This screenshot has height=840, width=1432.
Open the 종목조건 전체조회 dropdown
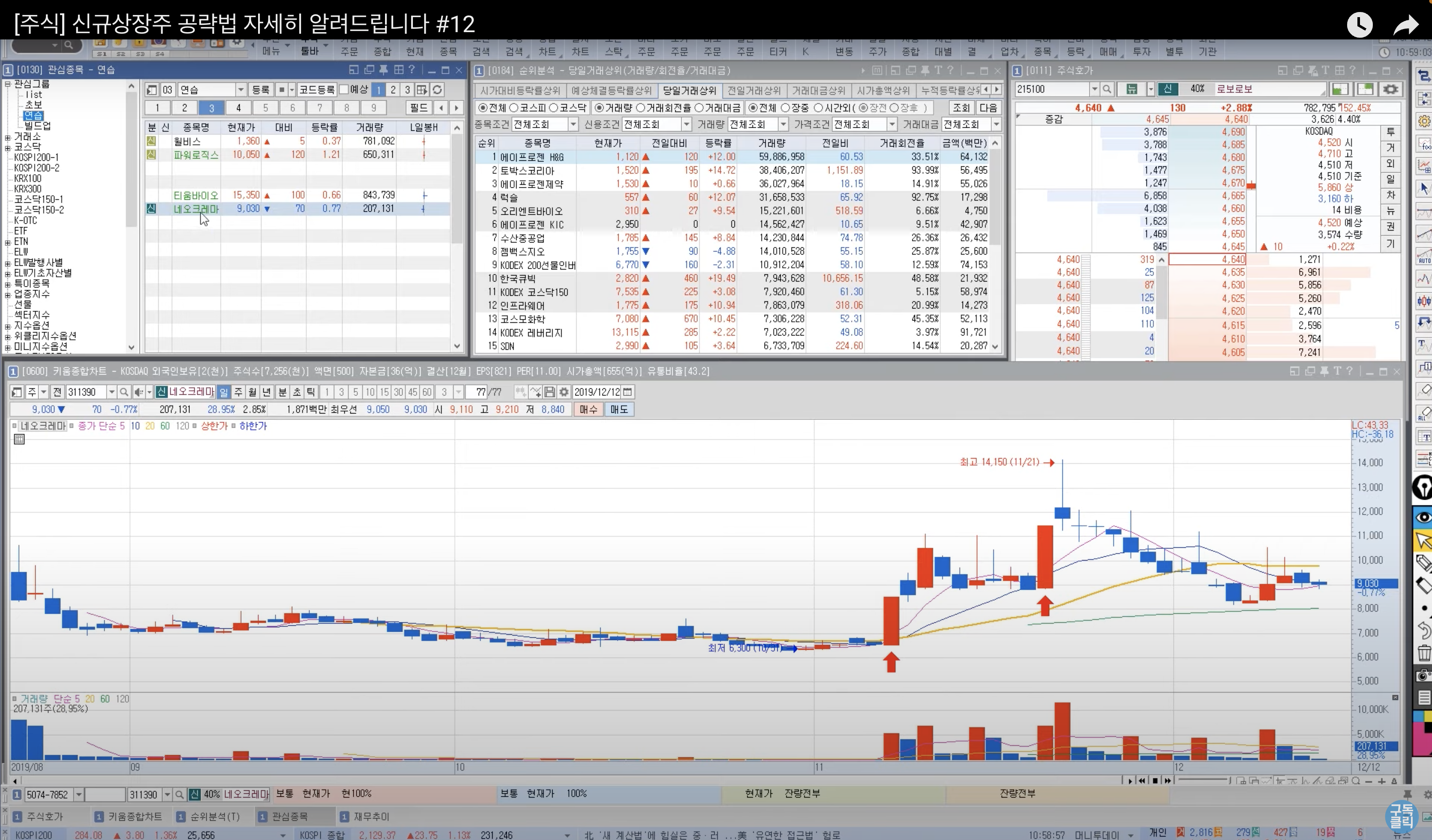[x=573, y=124]
